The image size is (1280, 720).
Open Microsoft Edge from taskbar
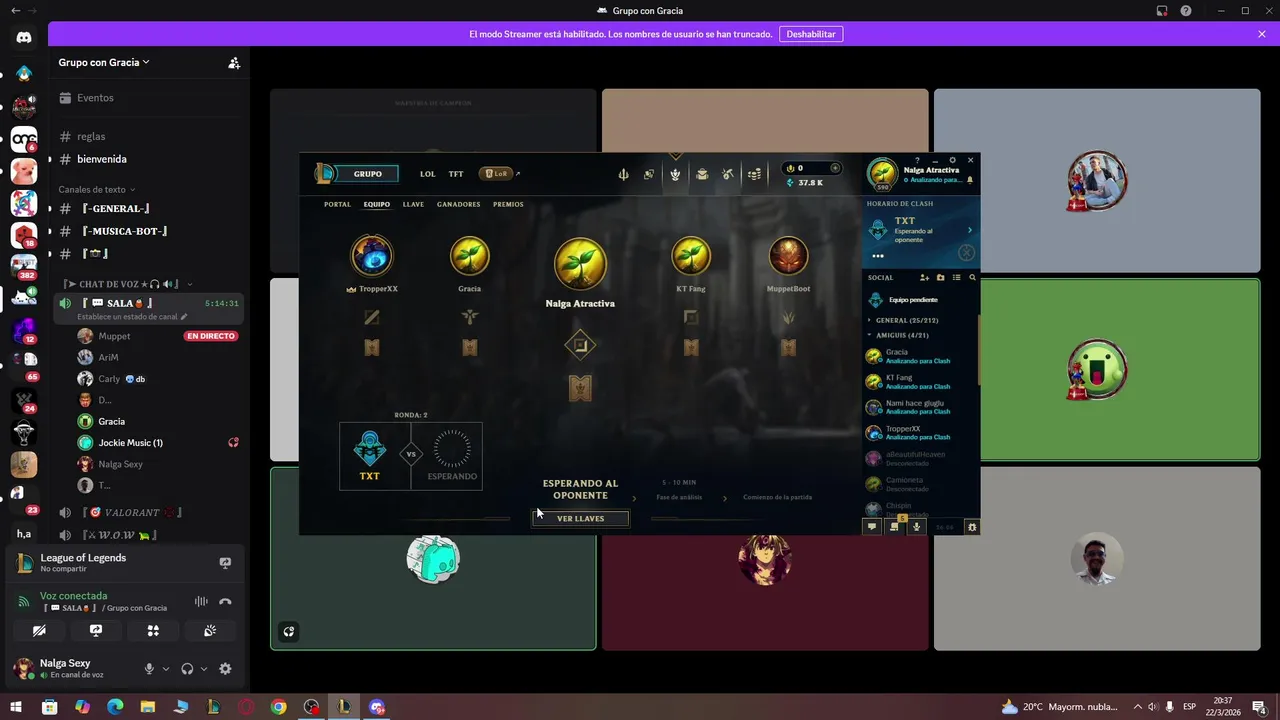point(115,707)
